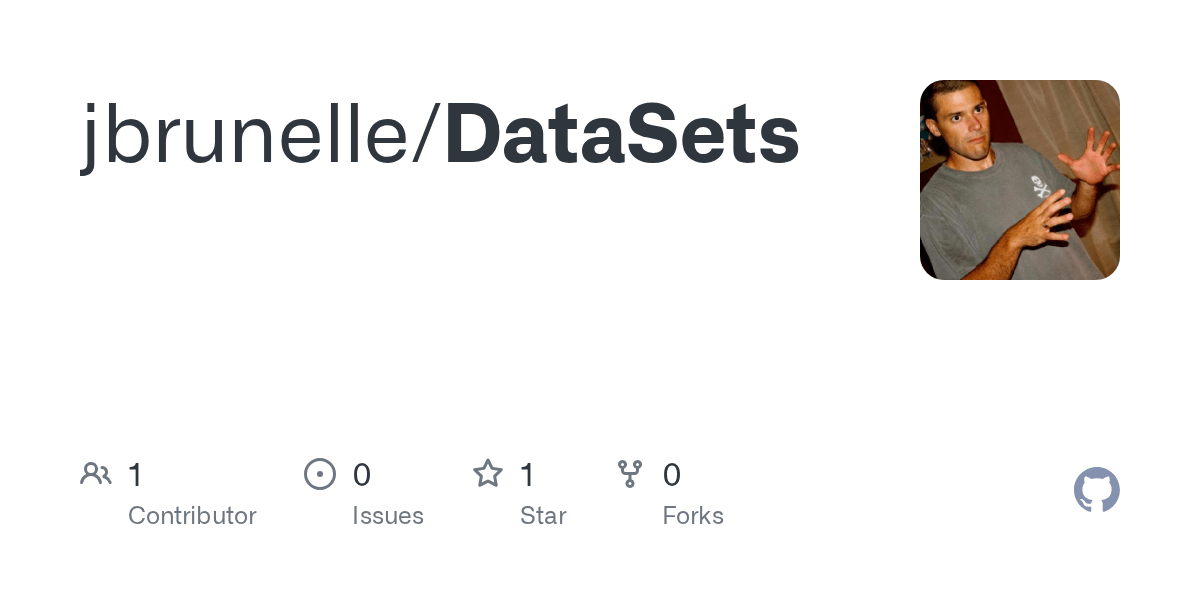Image resolution: width=1200 pixels, height=600 pixels.
Task: Click the Forks label text
Action: pyautogui.click(x=693, y=516)
